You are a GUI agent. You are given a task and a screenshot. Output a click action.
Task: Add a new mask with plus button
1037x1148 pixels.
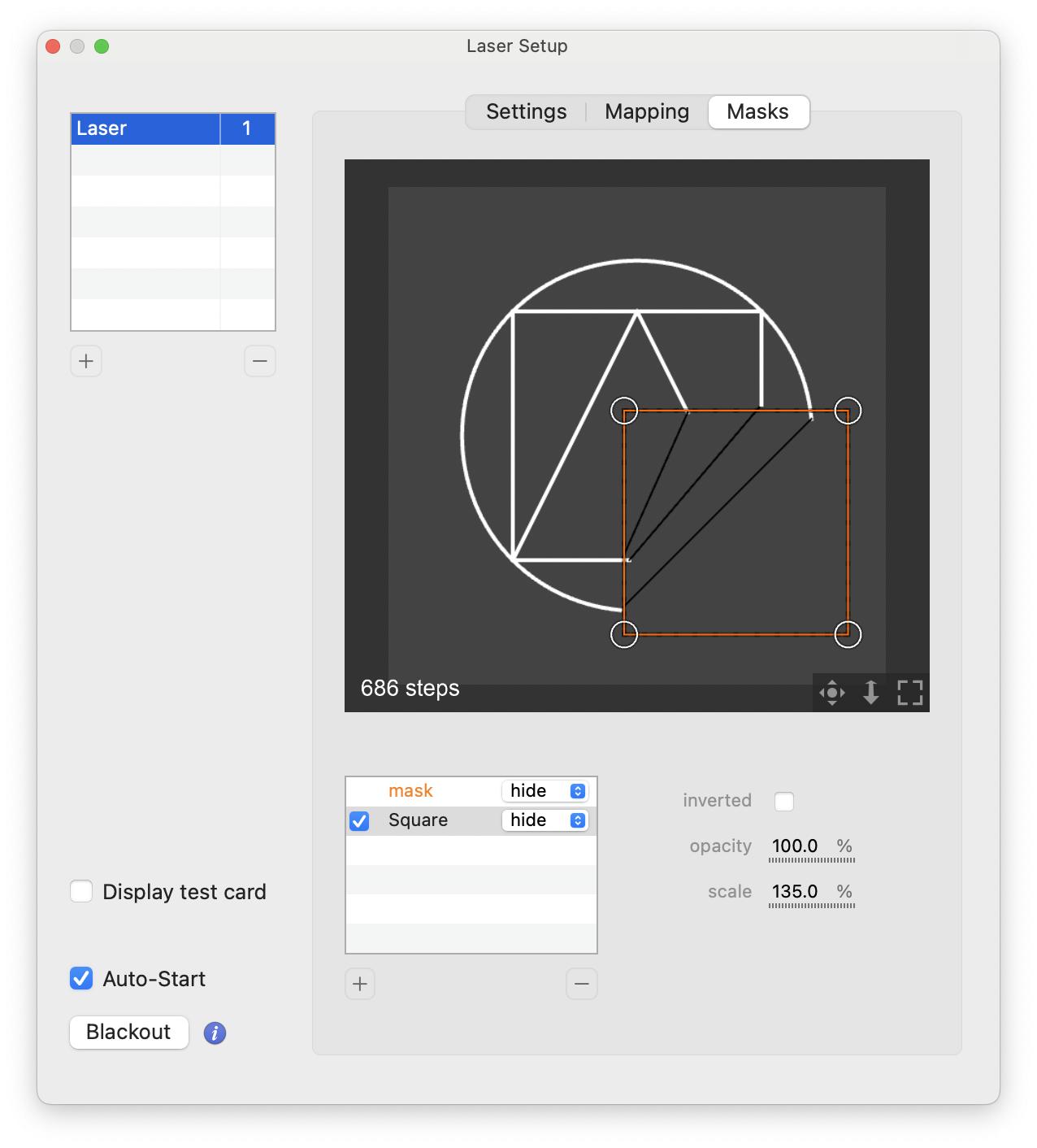click(x=360, y=984)
